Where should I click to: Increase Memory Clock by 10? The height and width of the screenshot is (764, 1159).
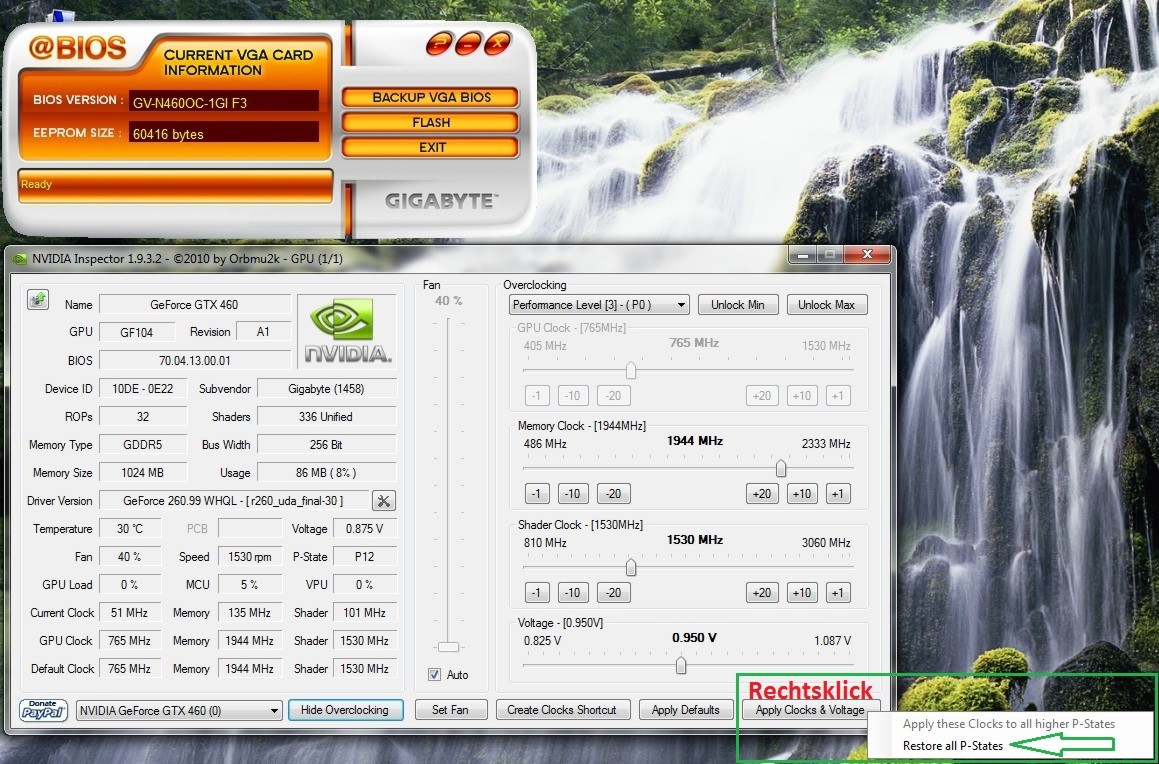(802, 494)
